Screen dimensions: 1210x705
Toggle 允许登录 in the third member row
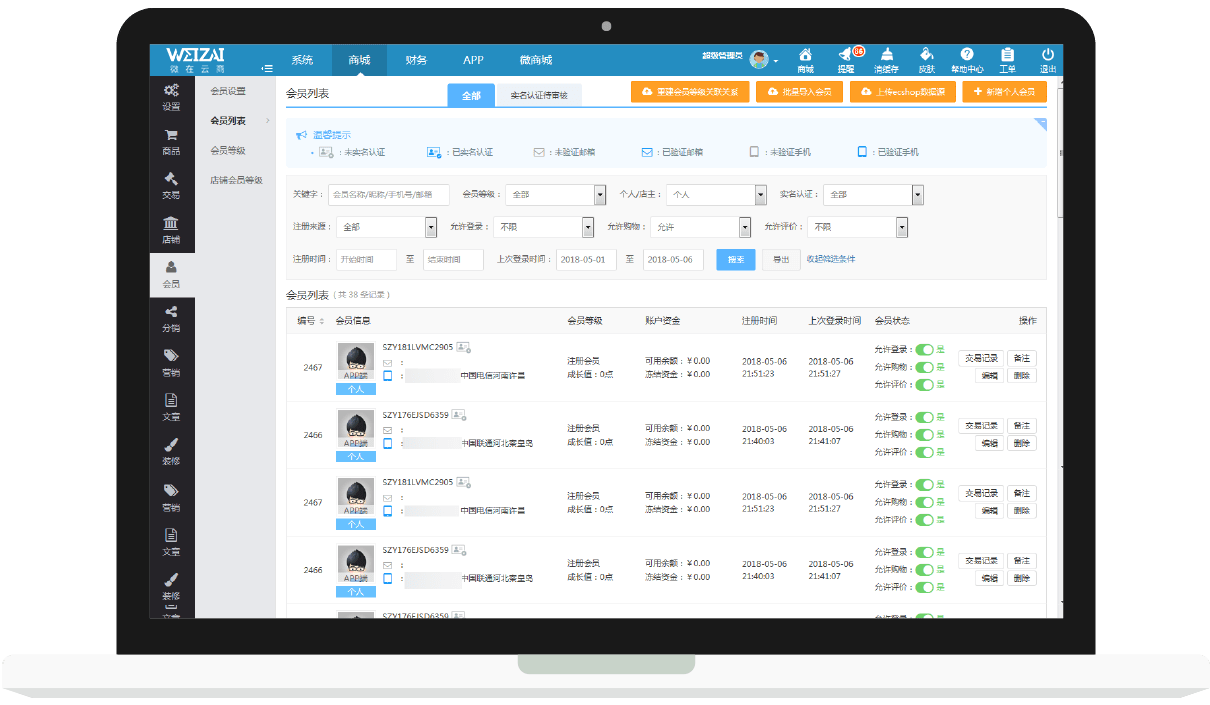point(924,485)
